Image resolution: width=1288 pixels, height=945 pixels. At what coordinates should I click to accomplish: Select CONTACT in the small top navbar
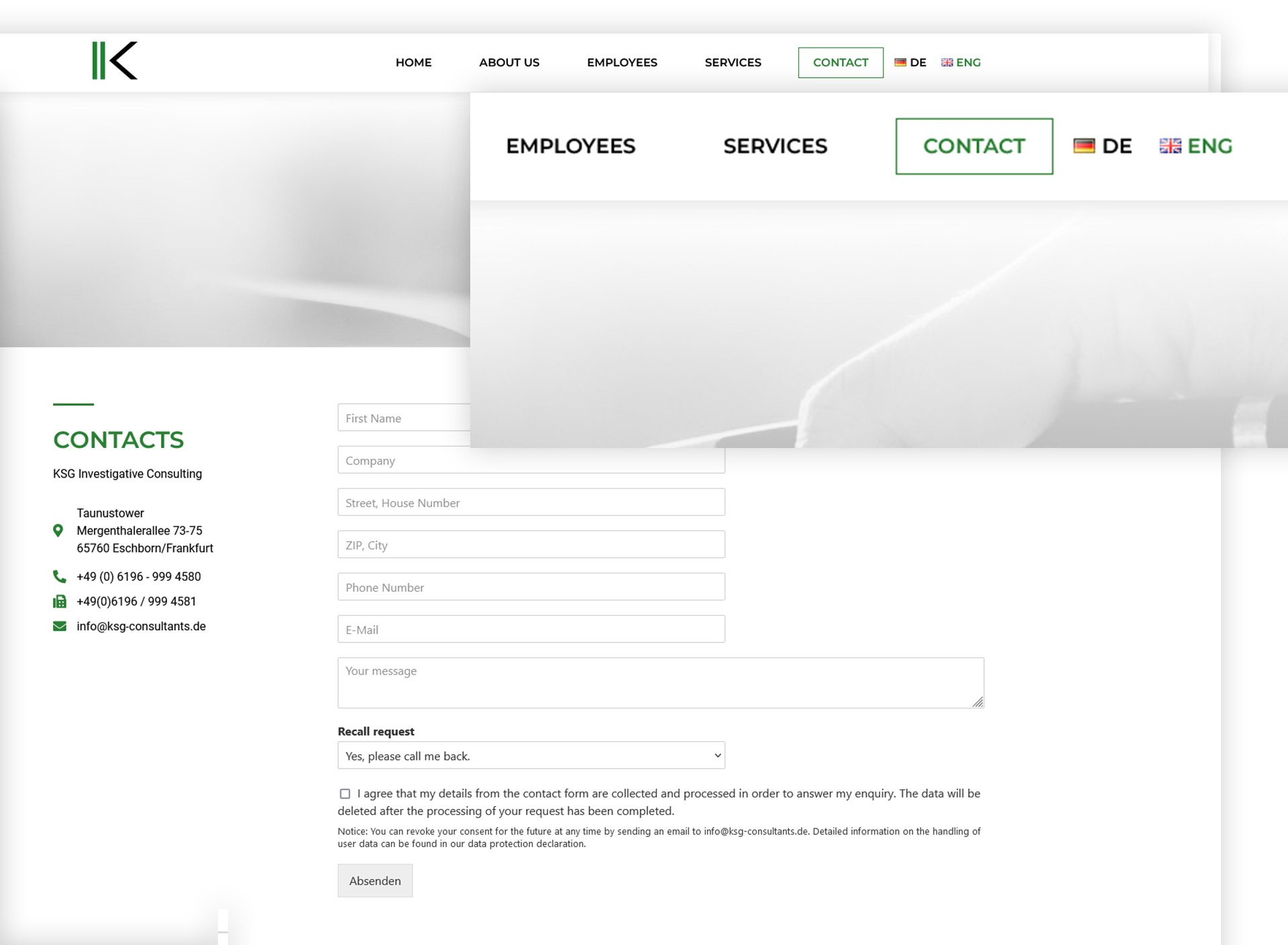(x=841, y=62)
